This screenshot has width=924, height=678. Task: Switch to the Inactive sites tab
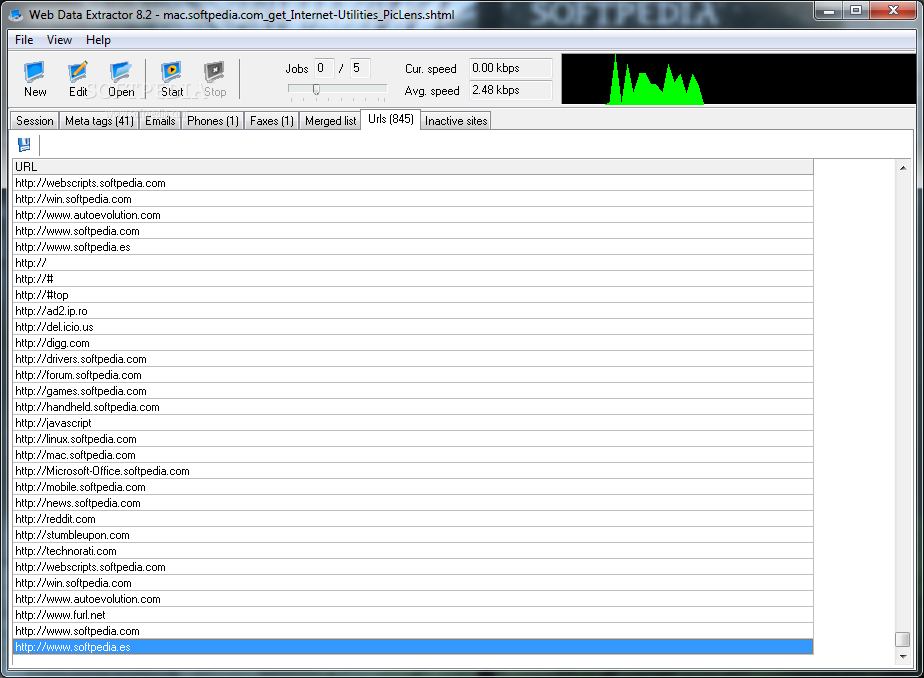456,121
